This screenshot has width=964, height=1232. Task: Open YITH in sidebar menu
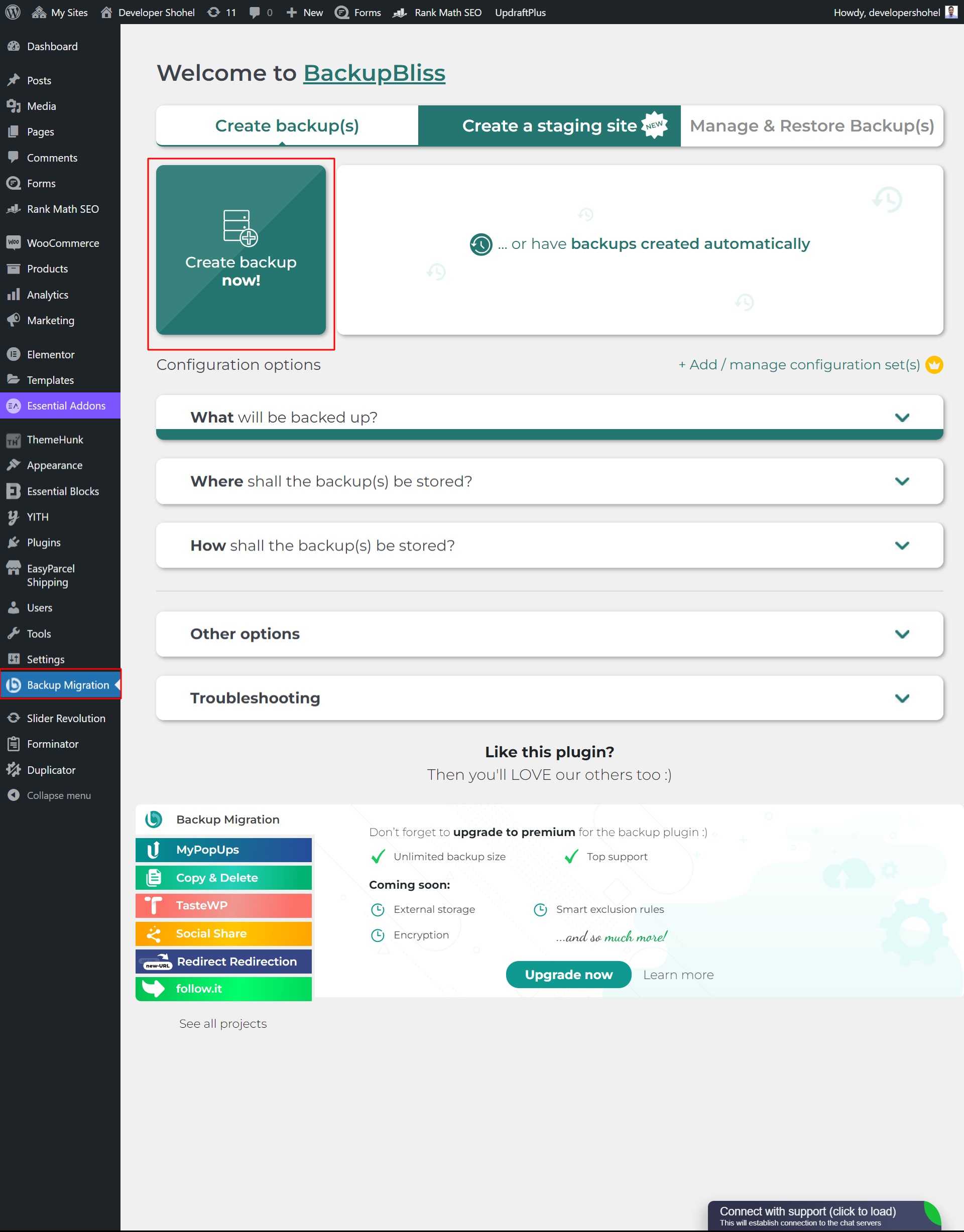click(60, 517)
